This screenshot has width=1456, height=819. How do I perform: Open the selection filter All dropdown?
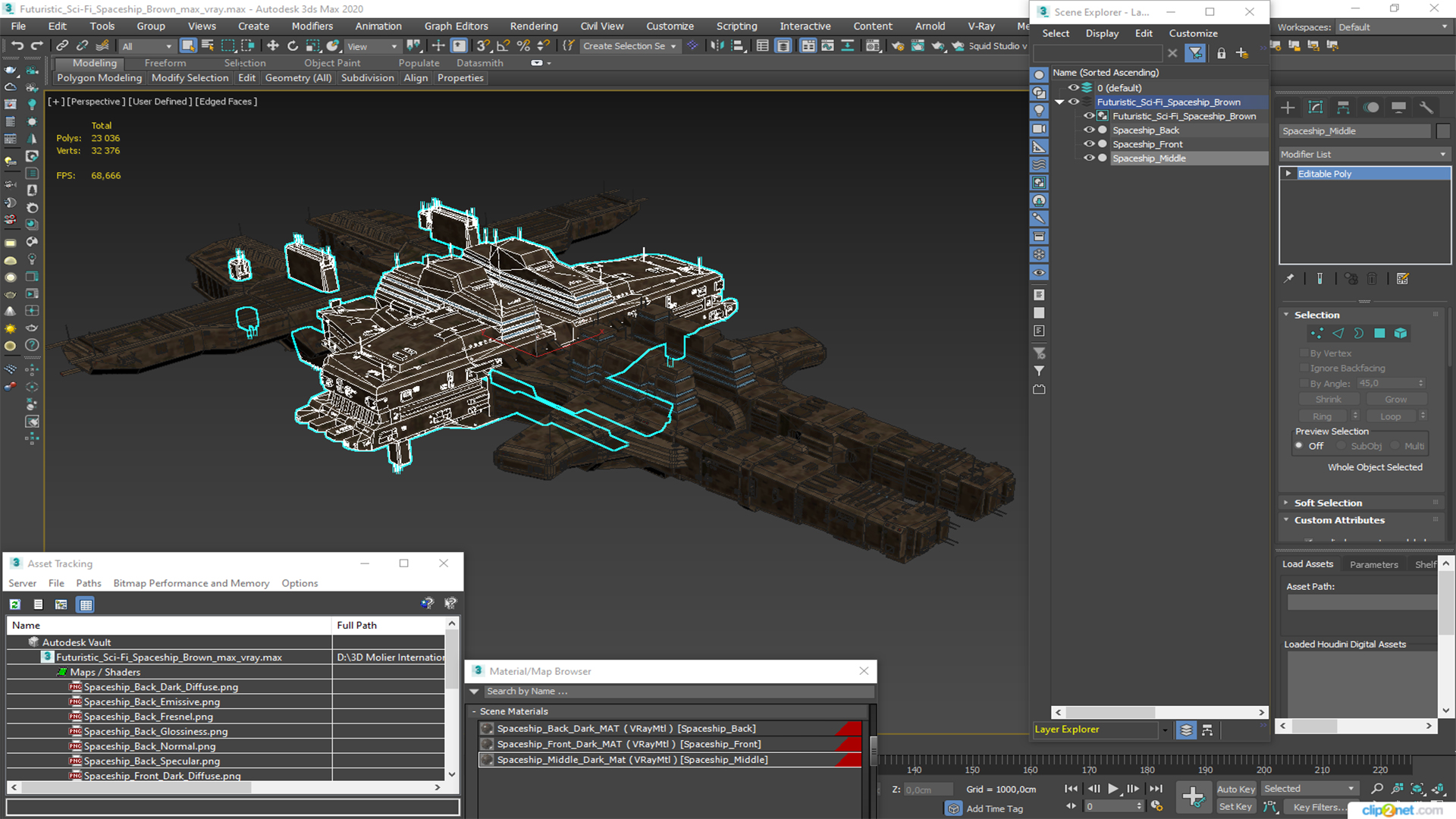point(147,46)
